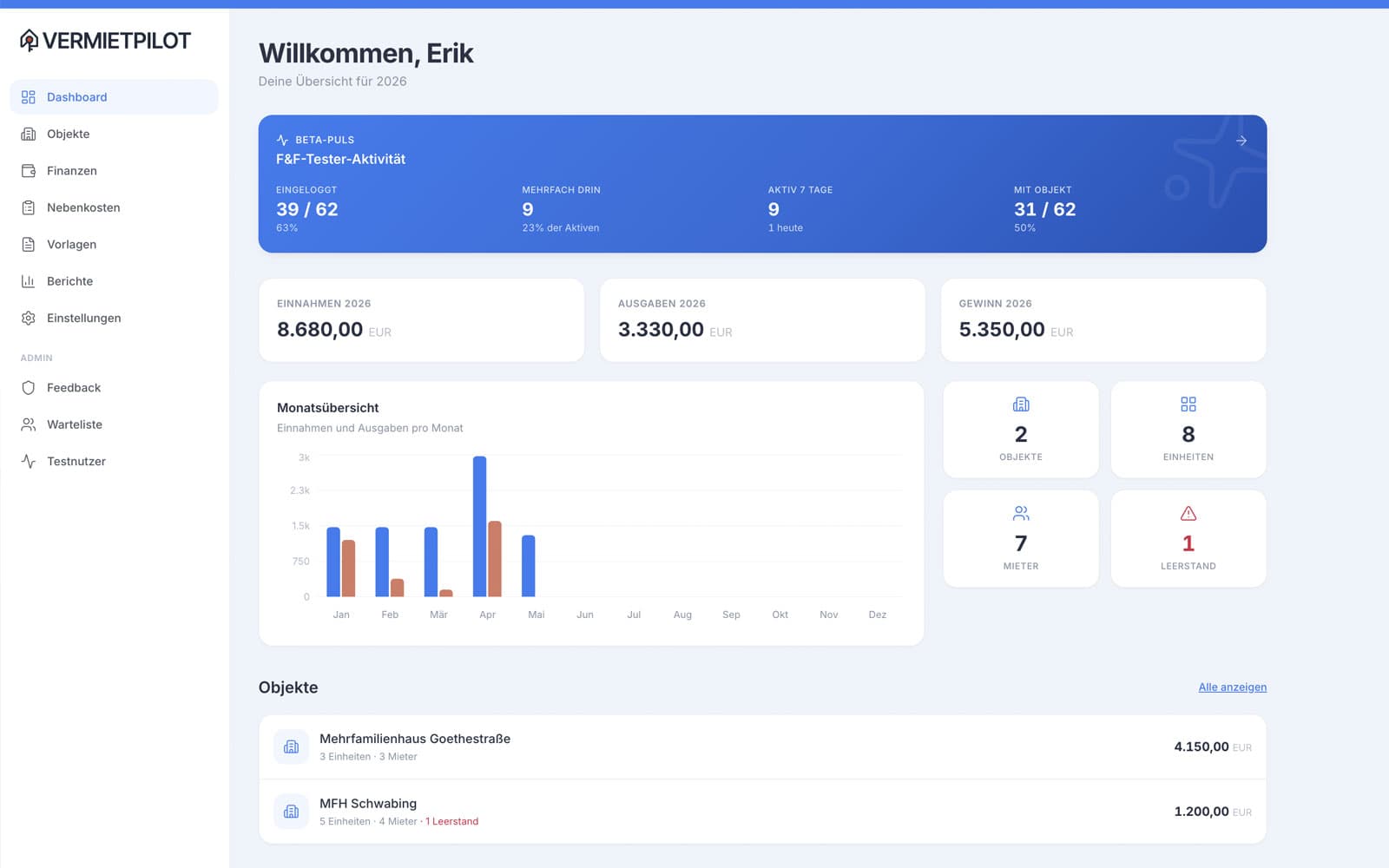Open the Testnutzer admin page

pyautogui.click(x=114, y=462)
